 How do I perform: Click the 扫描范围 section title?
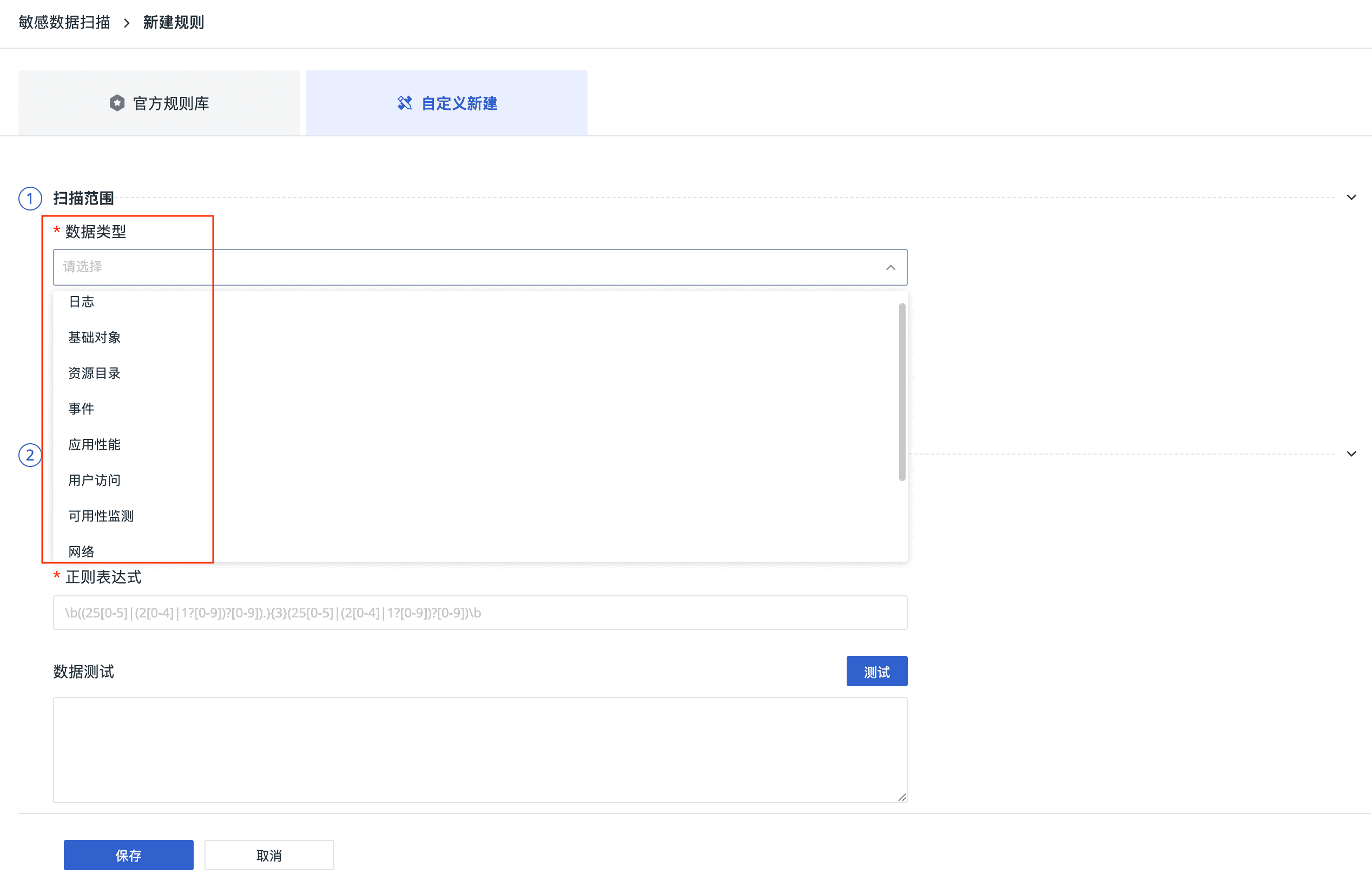[83, 198]
